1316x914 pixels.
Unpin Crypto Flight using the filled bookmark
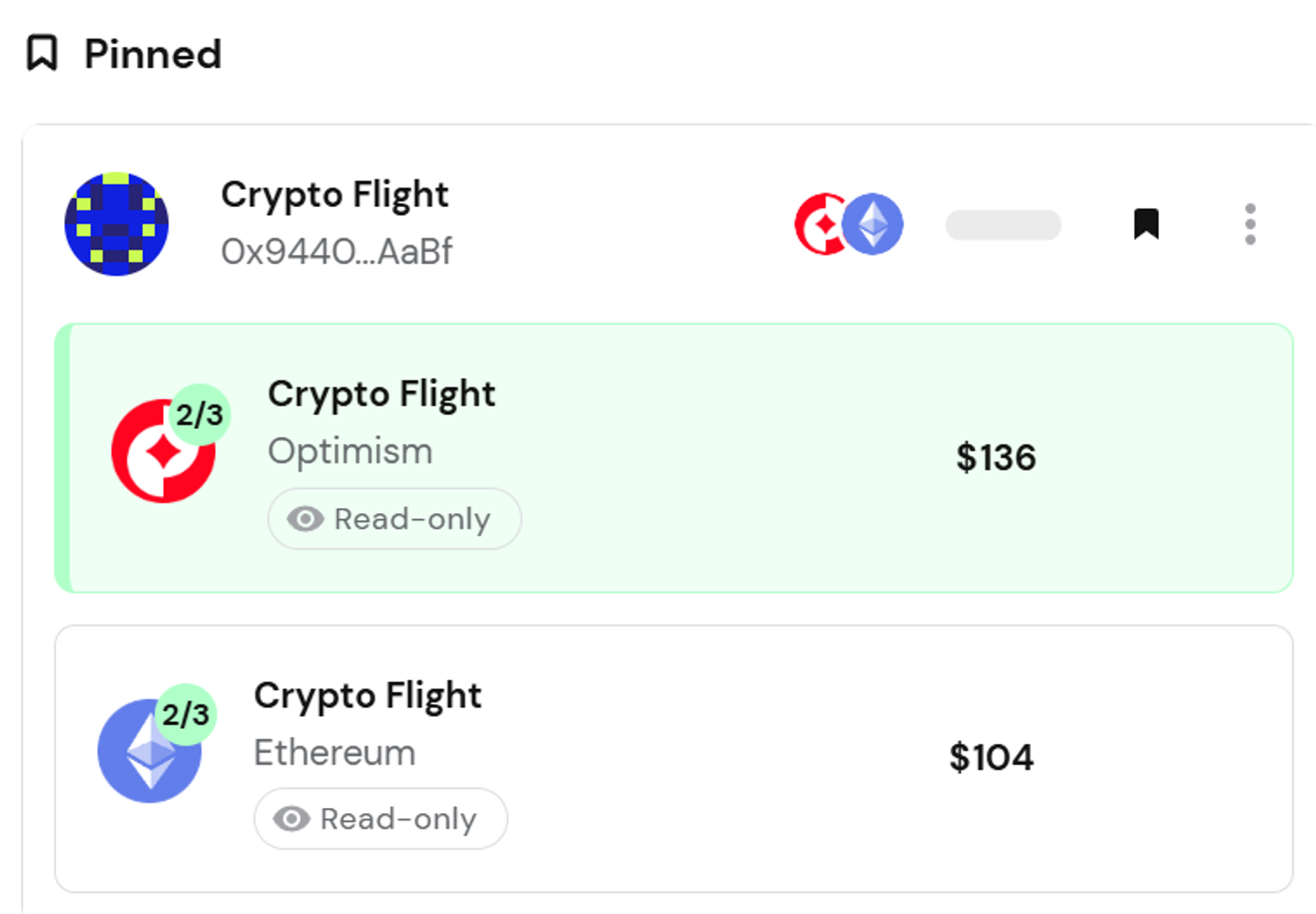click(1146, 224)
